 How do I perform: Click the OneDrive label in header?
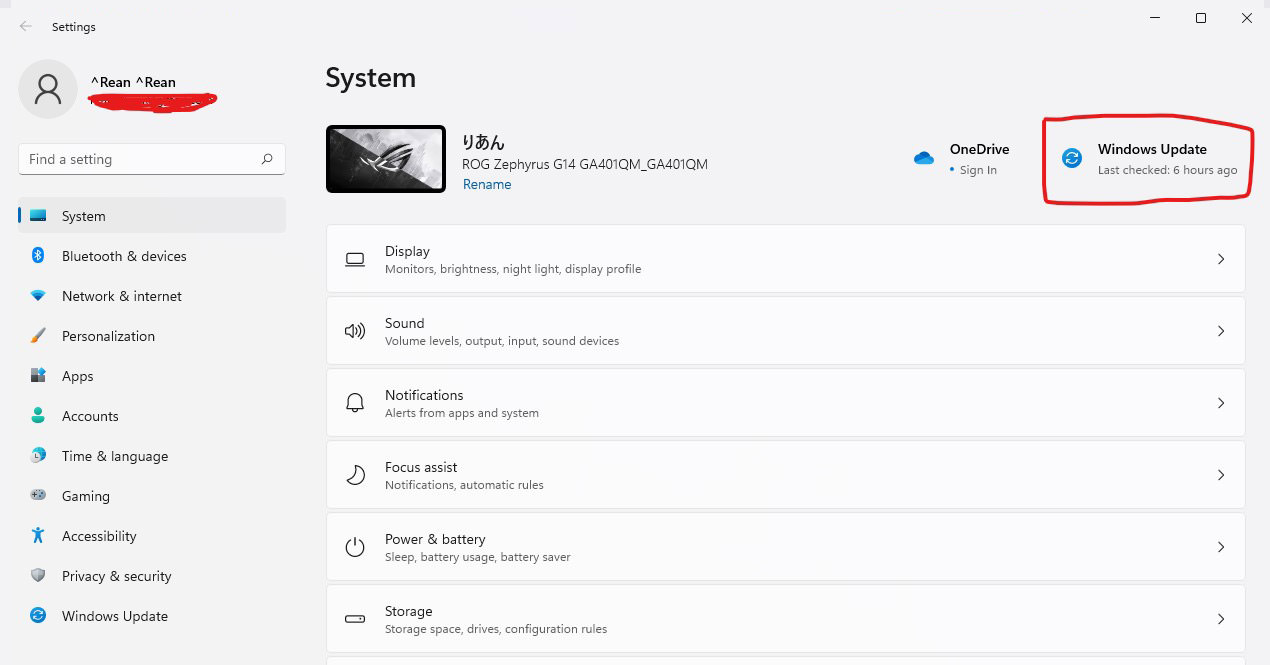pos(979,149)
